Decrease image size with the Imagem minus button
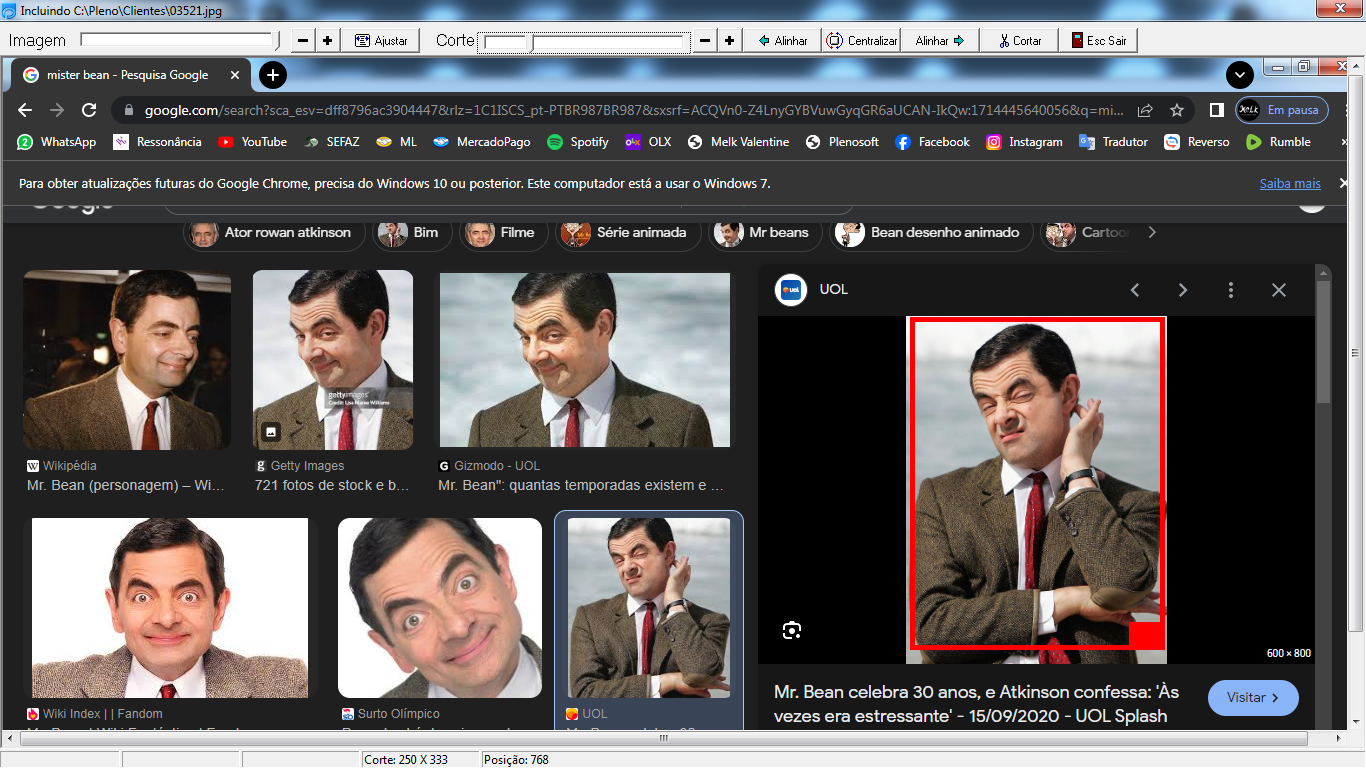Screen dimensions: 1366x768 [304, 40]
